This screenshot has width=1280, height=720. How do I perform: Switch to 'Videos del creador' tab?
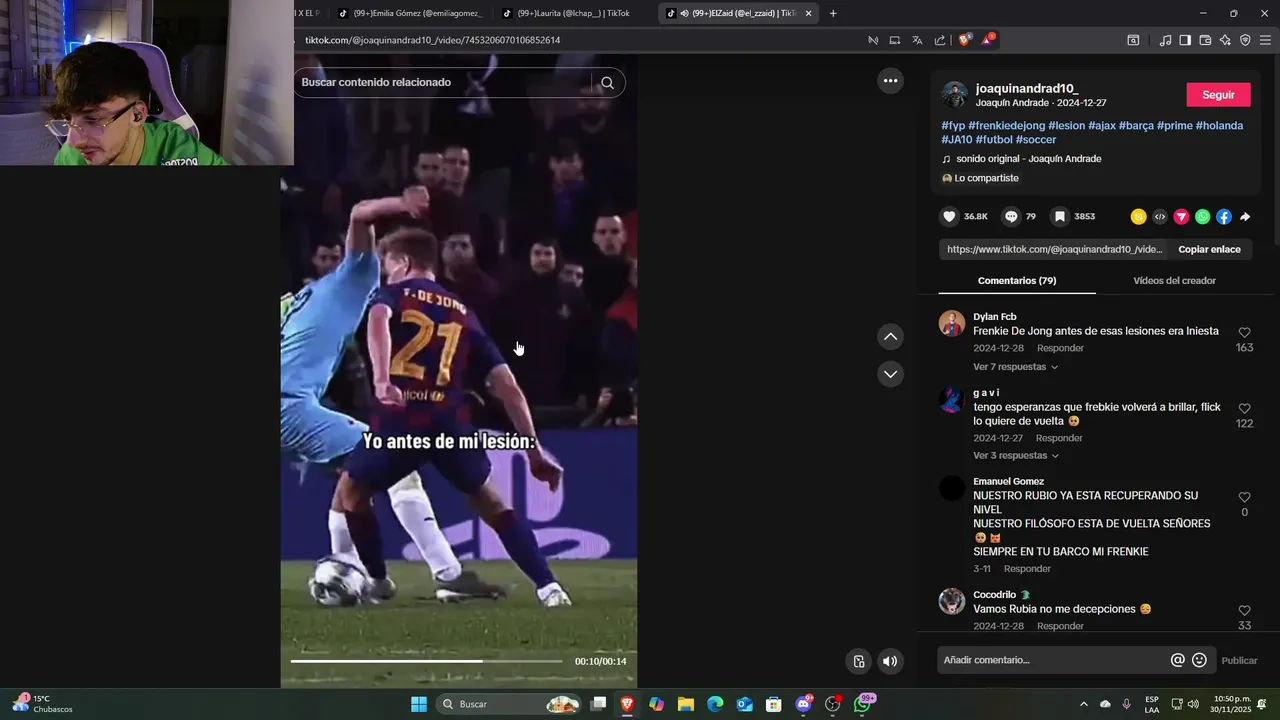point(1174,281)
